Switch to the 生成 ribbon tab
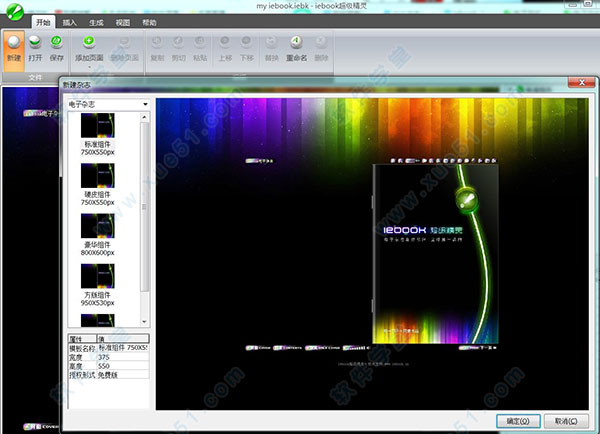Screen dimensions: 600x434 pyautogui.click(x=96, y=23)
